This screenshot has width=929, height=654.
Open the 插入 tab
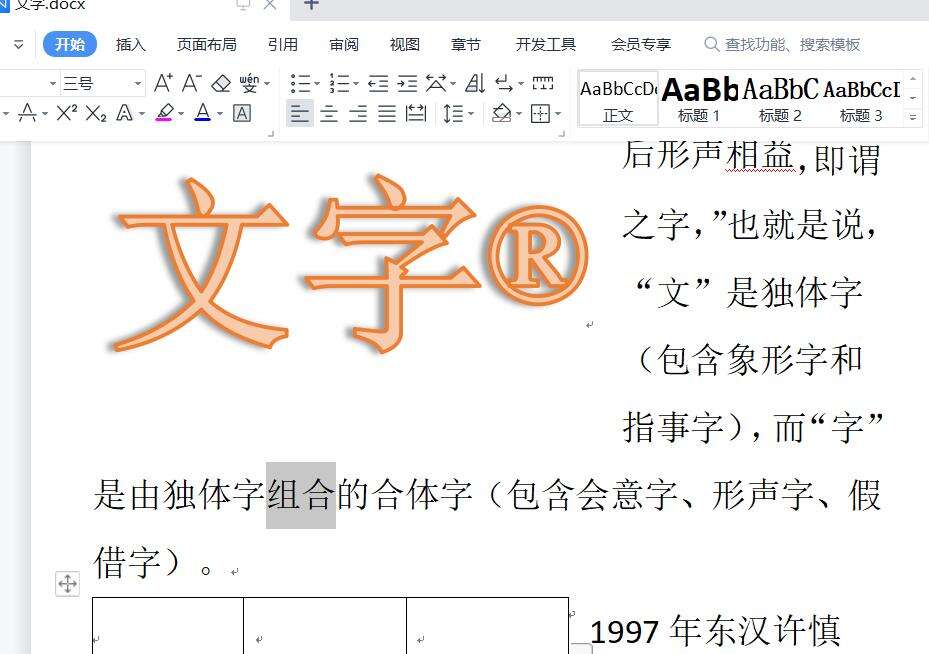click(130, 44)
